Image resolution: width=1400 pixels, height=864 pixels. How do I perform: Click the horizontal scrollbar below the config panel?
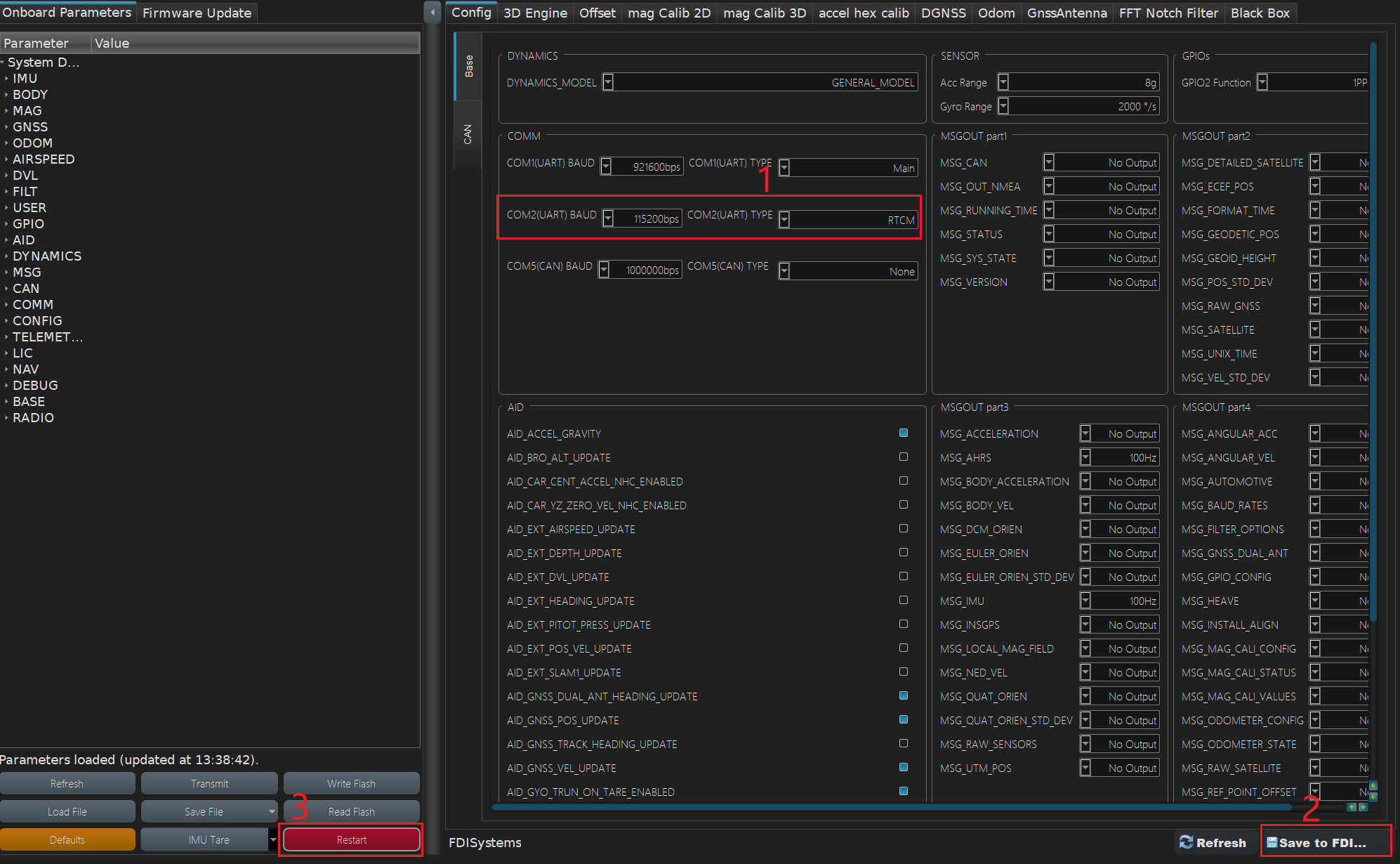pos(892,807)
